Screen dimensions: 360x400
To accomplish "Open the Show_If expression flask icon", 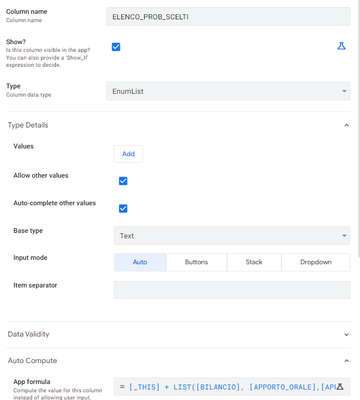I will tap(341, 46).
